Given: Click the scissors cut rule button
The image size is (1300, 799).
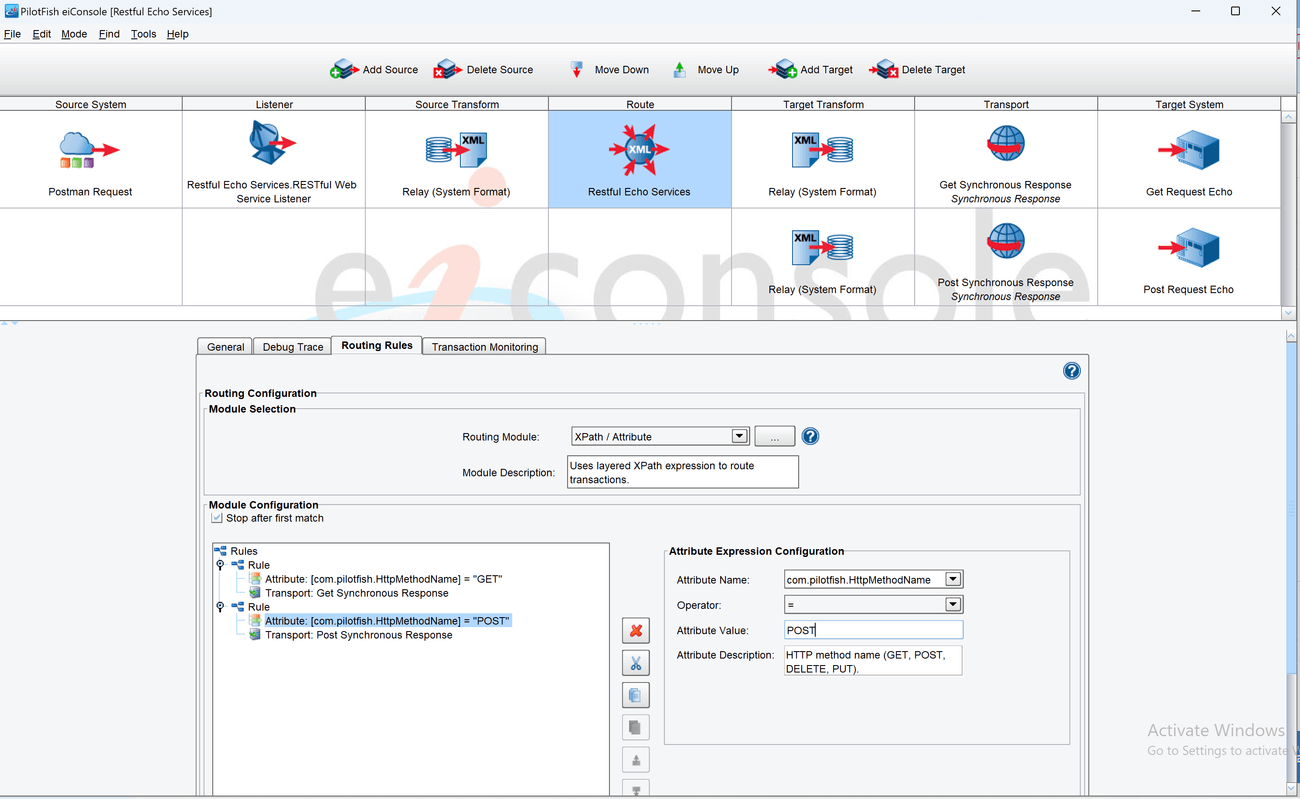Looking at the screenshot, I should point(635,663).
